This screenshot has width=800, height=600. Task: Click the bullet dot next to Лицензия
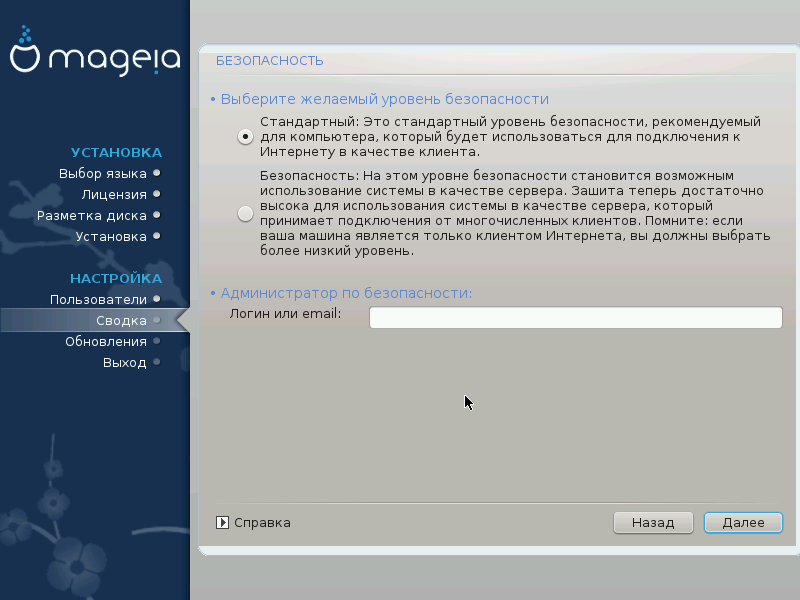(157, 194)
